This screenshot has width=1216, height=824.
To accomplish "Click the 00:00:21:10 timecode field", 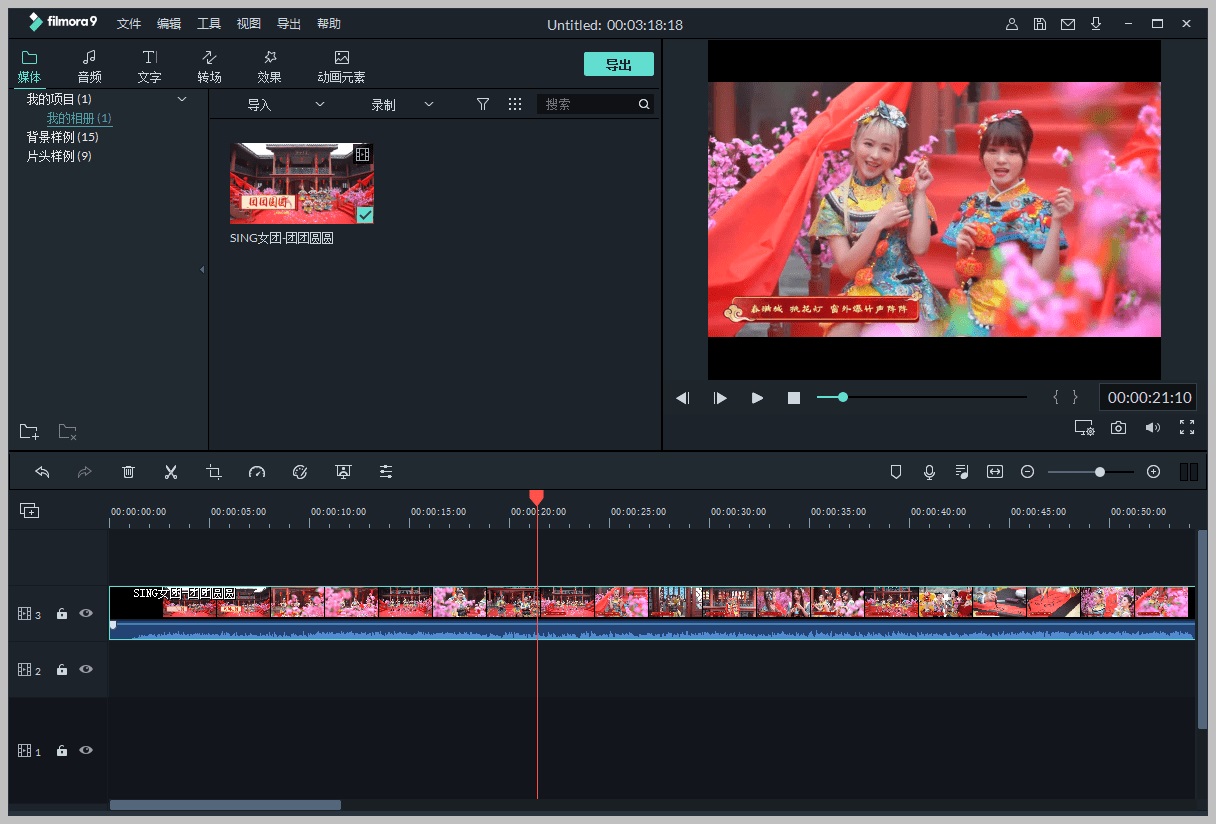I will [1148, 398].
